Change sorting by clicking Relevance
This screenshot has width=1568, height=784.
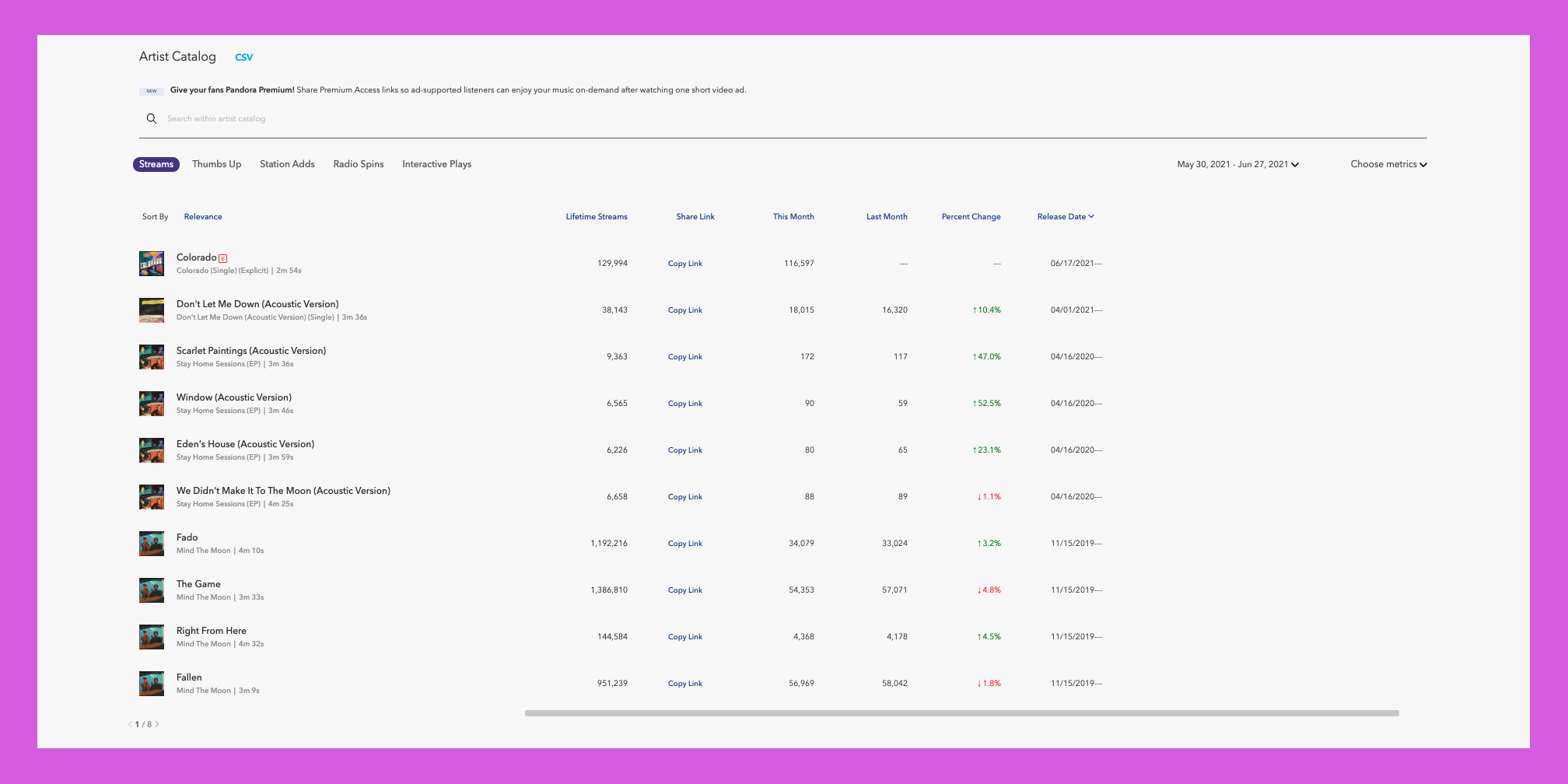click(x=203, y=216)
